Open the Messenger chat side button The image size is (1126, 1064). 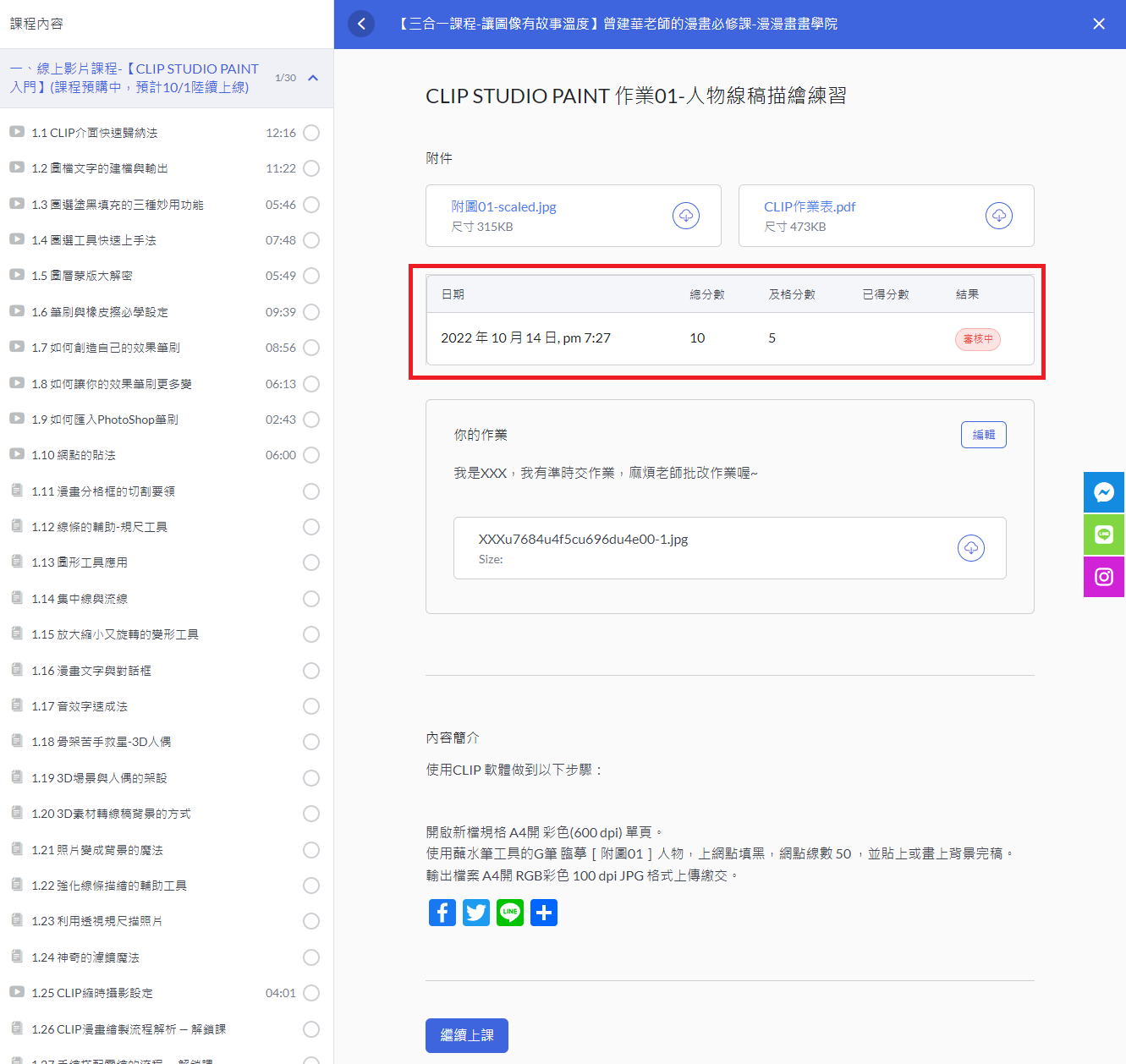(1104, 492)
